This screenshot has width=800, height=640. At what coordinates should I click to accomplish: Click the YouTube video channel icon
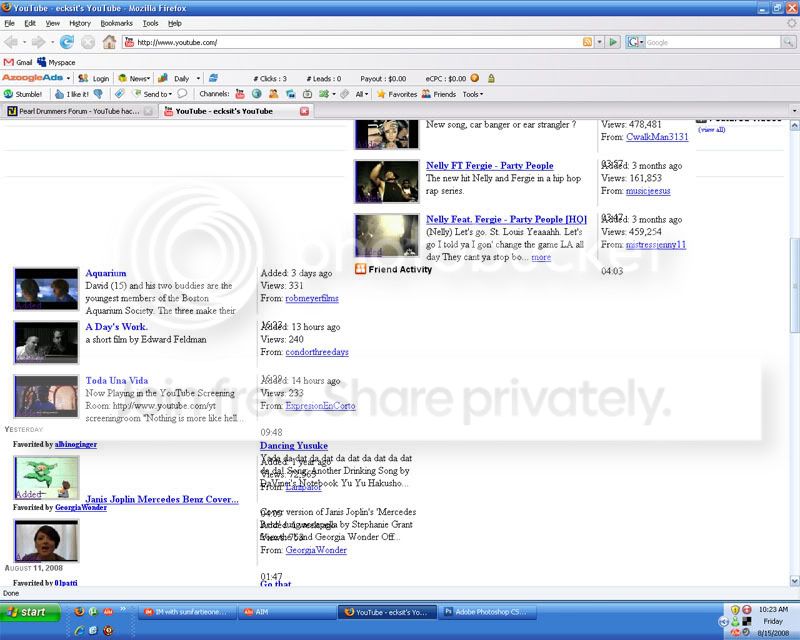point(240,94)
